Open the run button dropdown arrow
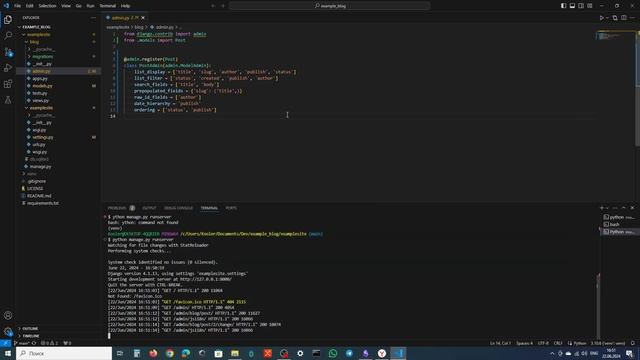 pyautogui.click(x=607, y=18)
